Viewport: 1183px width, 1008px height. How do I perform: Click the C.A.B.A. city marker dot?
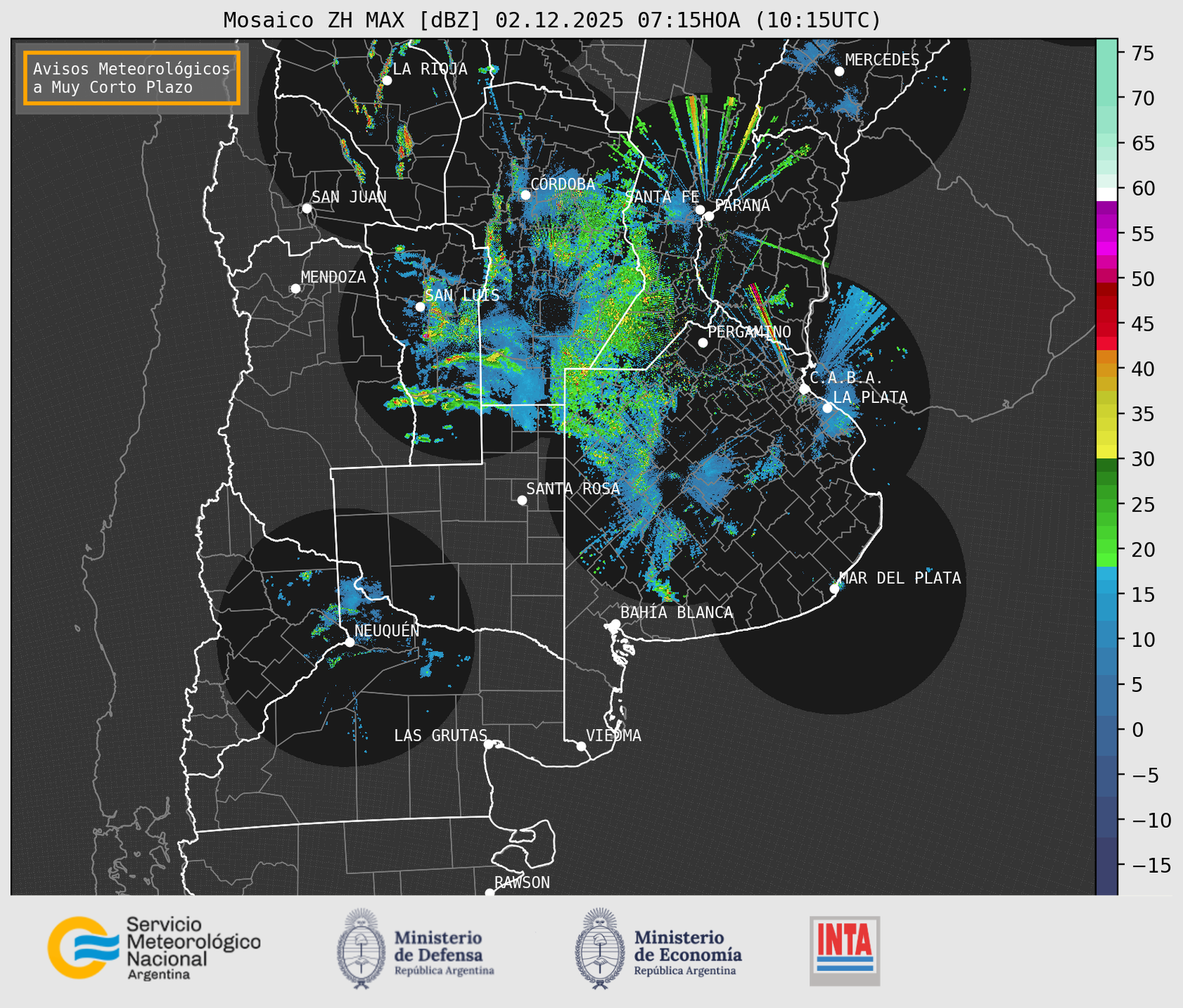click(804, 389)
